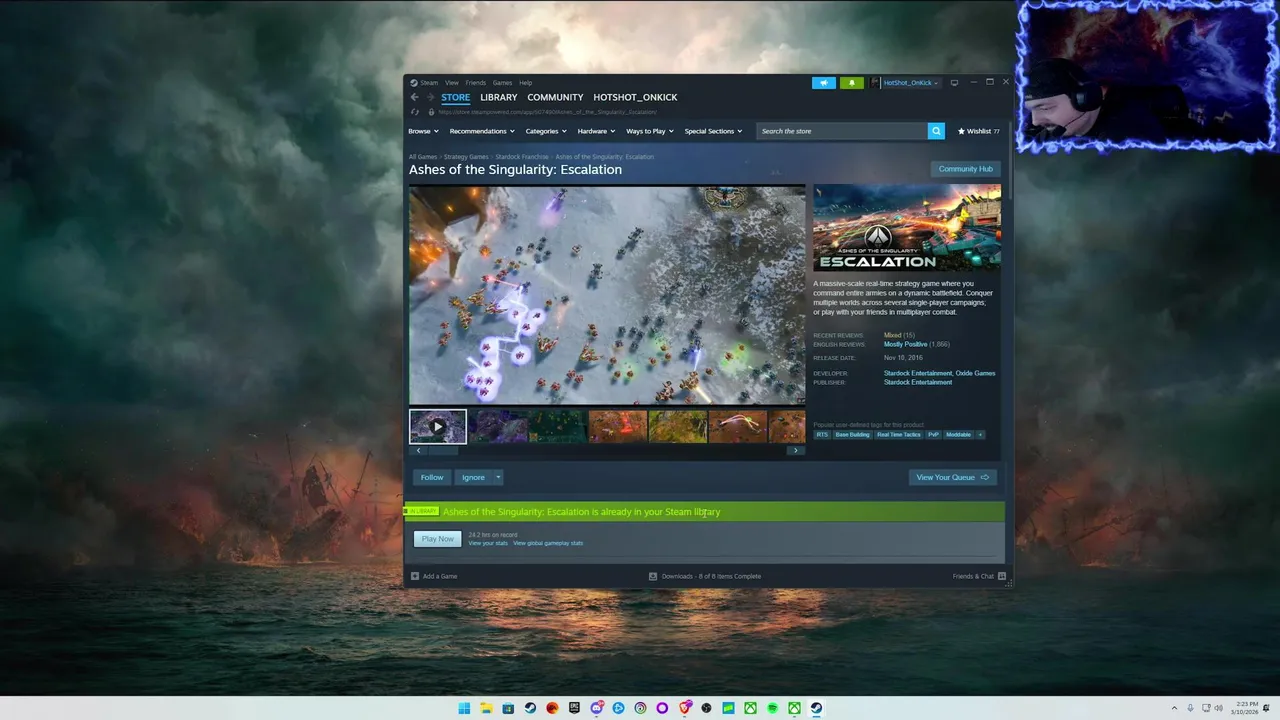Reload the store page with refresh icon

tap(414, 112)
